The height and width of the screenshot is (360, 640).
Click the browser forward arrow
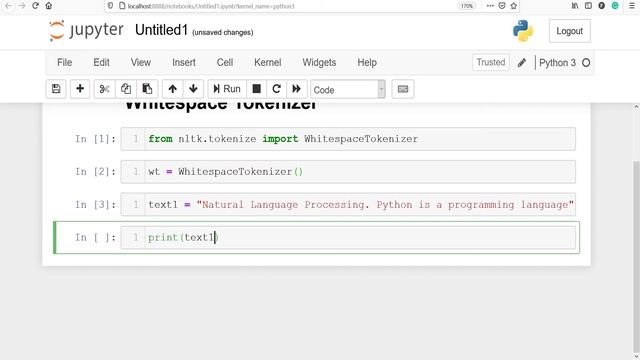[x=22, y=6]
